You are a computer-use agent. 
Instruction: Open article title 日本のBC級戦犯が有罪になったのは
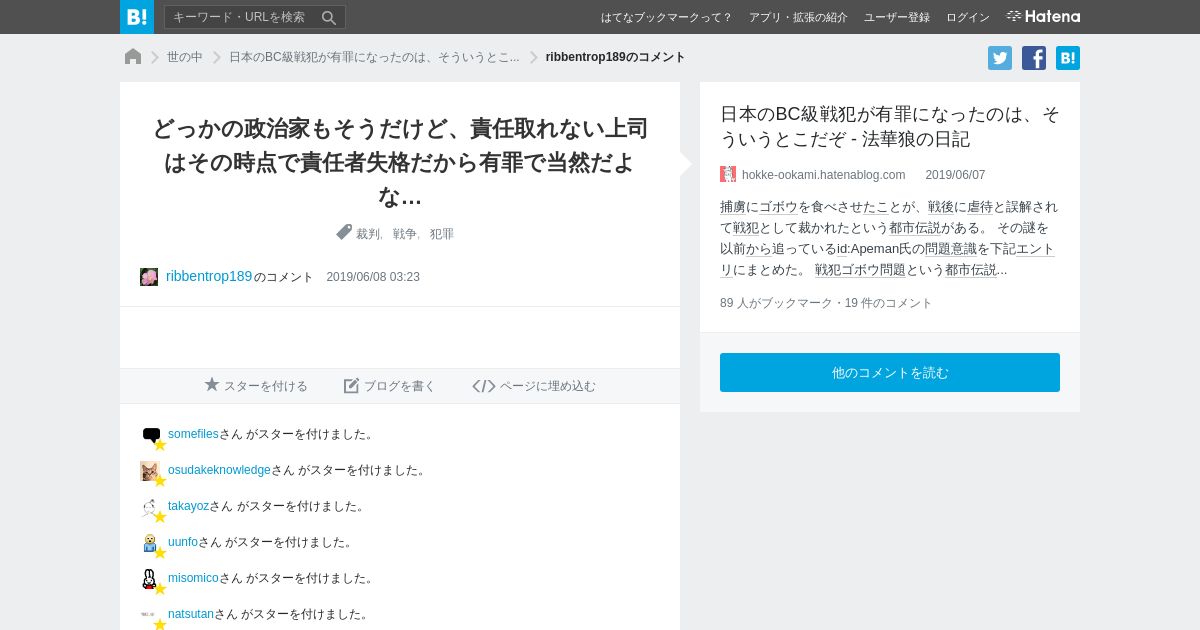coord(890,126)
